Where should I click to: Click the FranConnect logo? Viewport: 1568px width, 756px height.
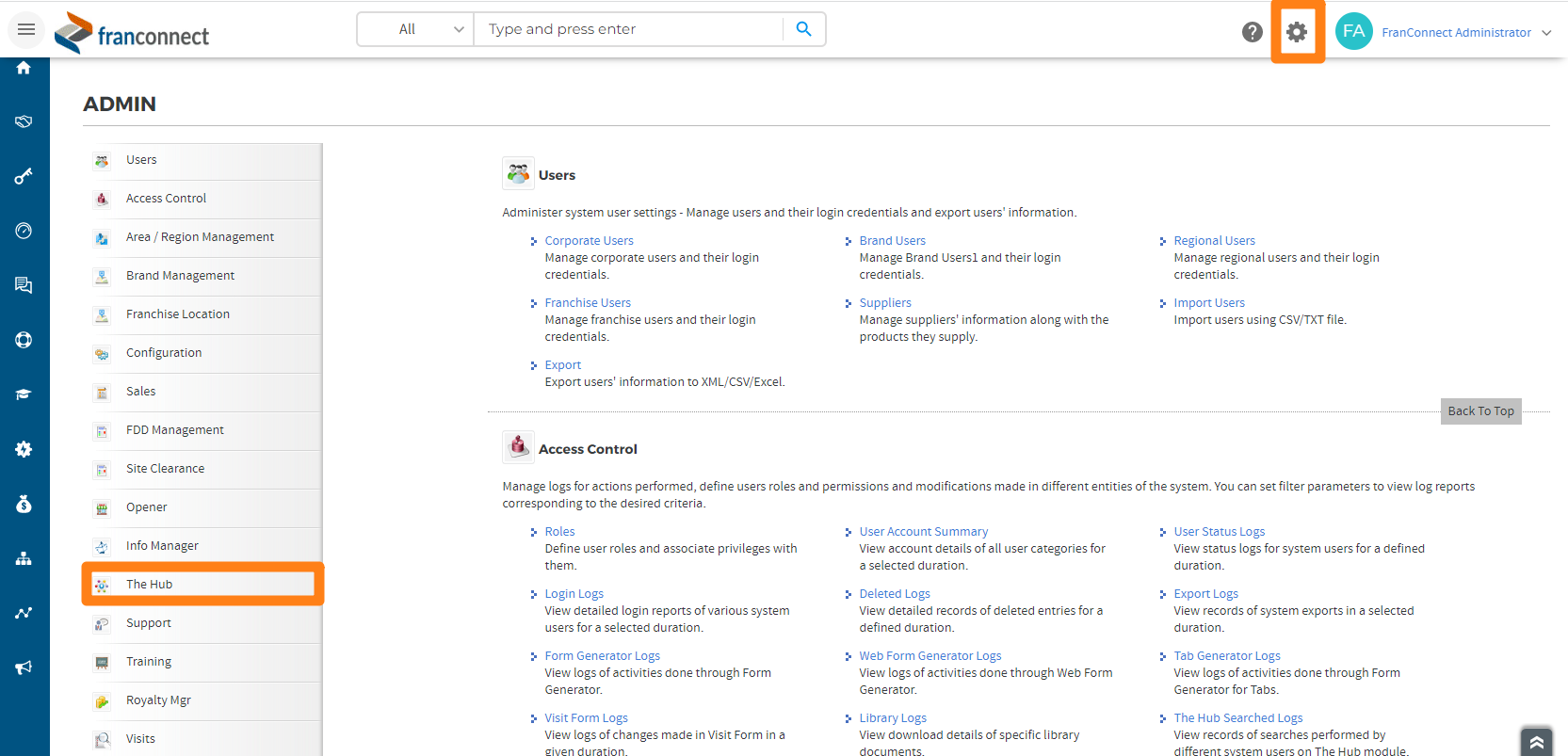tap(132, 33)
